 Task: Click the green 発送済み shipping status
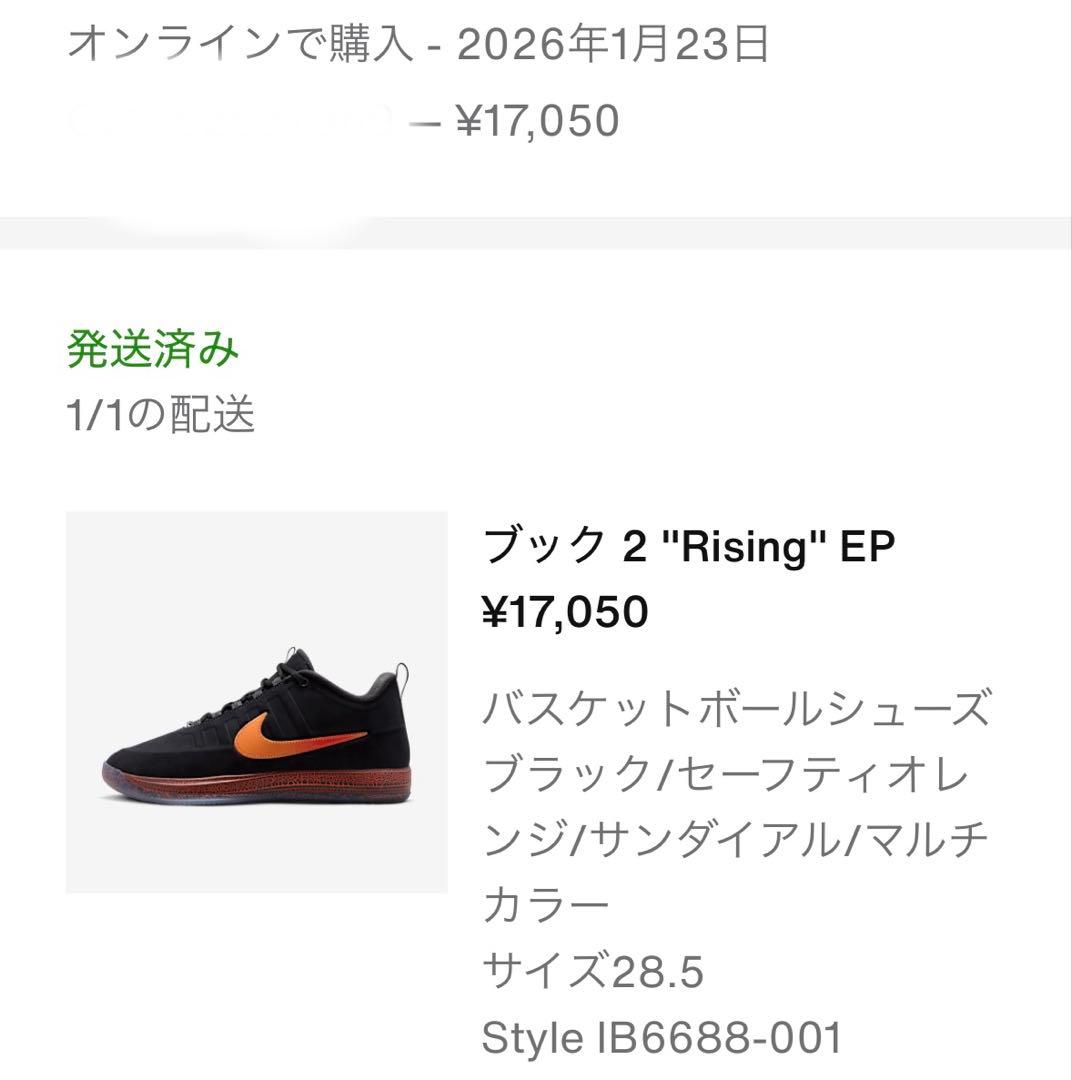[x=153, y=350]
